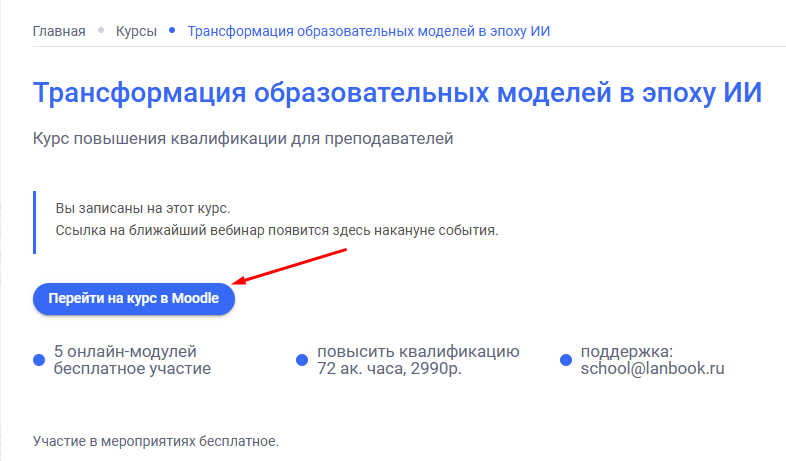Go to Курсы in the breadcrumb
The height and width of the screenshot is (461, 786).
(136, 31)
